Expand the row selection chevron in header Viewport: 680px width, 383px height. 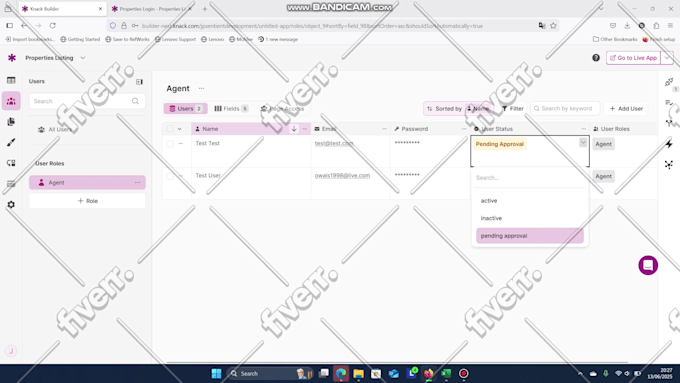tap(180, 129)
